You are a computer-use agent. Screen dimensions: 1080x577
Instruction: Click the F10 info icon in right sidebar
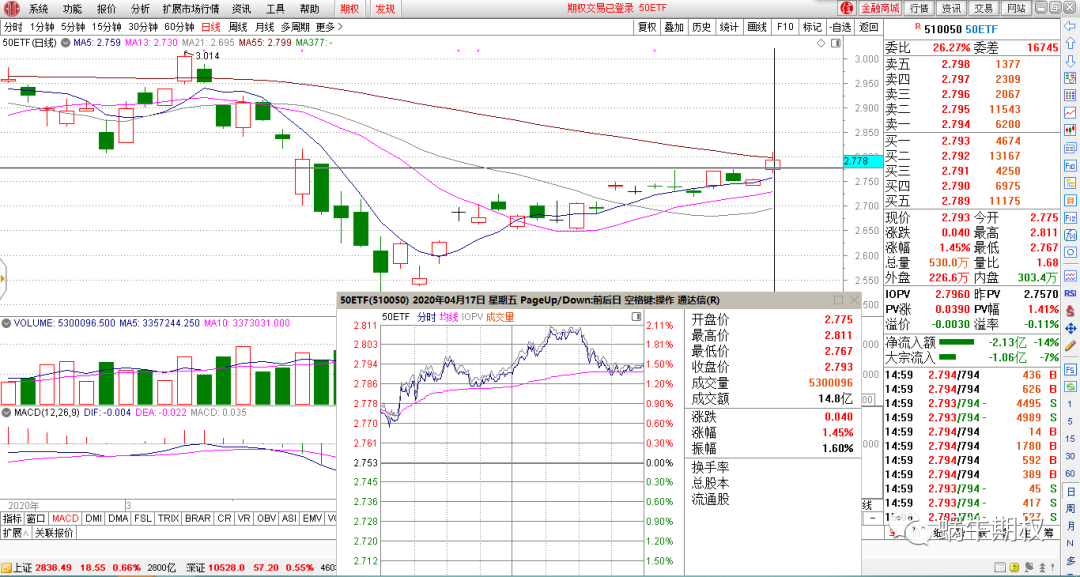coord(1070,166)
